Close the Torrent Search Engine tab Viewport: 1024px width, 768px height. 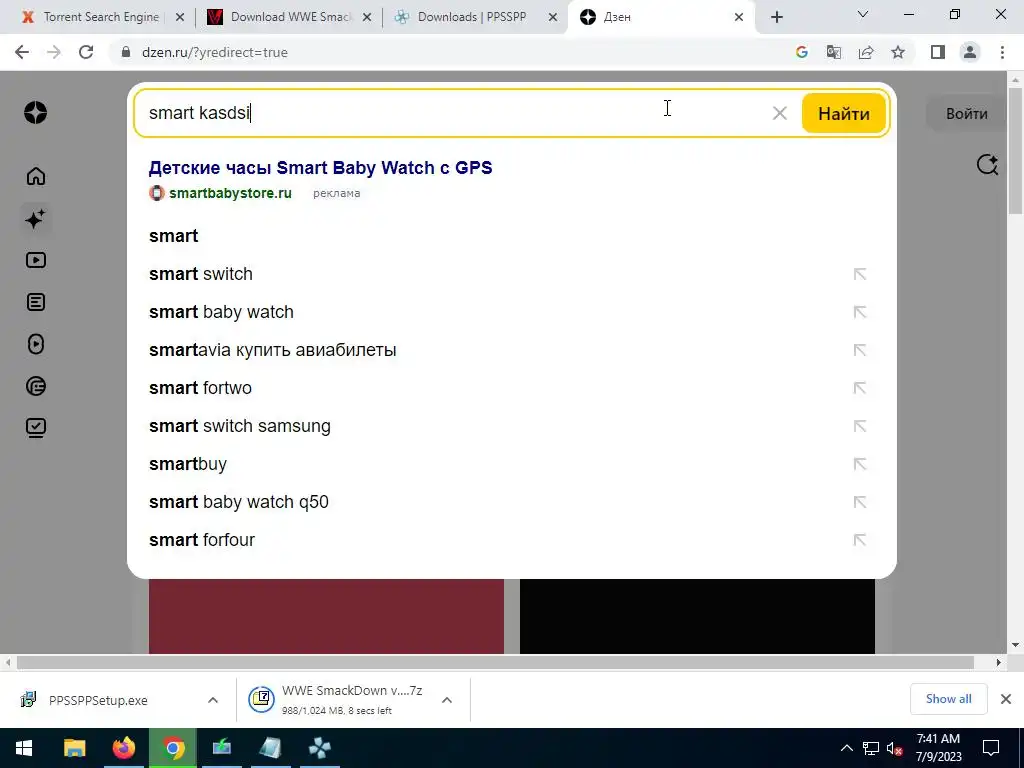tap(180, 17)
